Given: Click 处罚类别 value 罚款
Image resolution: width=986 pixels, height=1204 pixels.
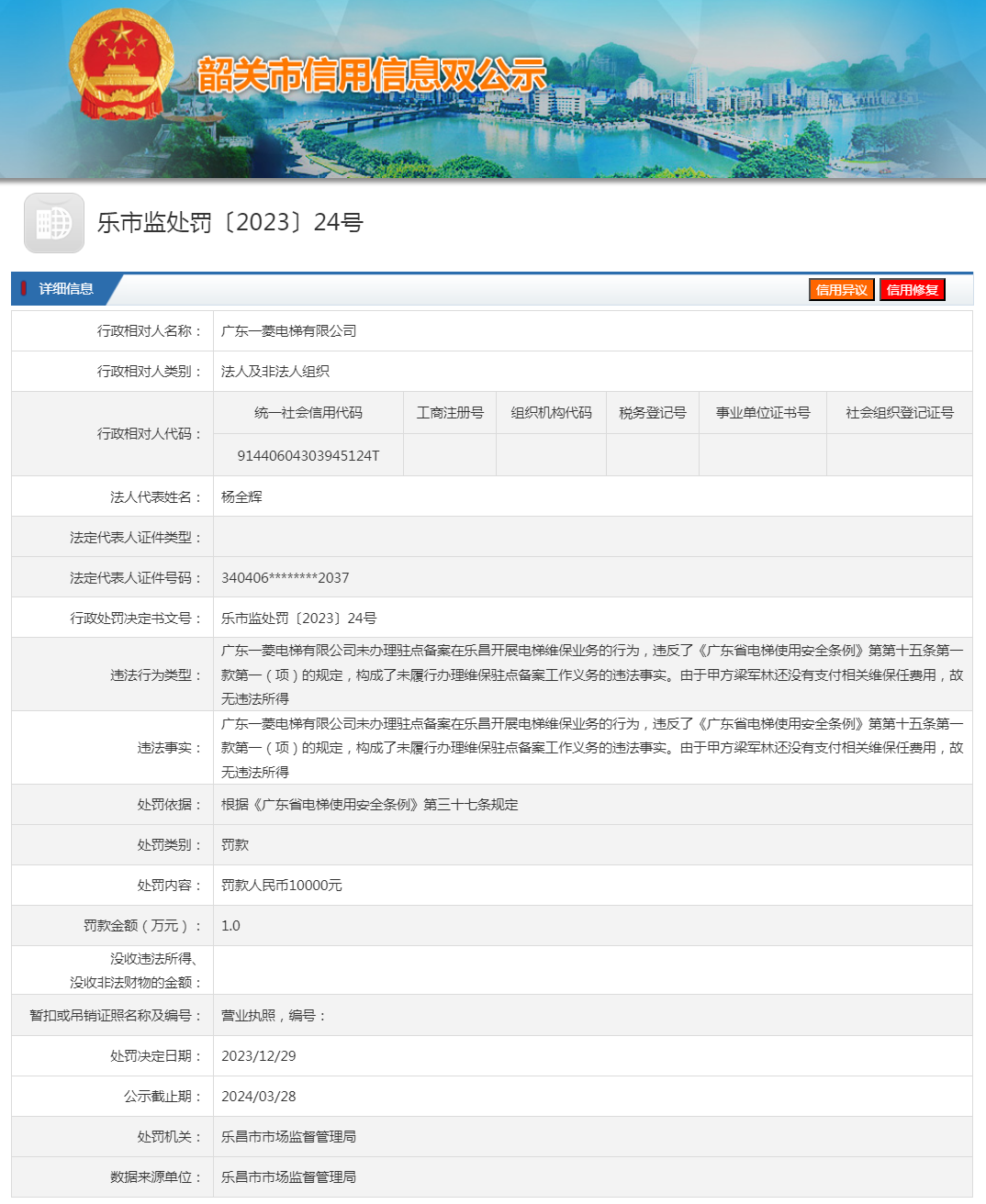Looking at the screenshot, I should pos(235,845).
